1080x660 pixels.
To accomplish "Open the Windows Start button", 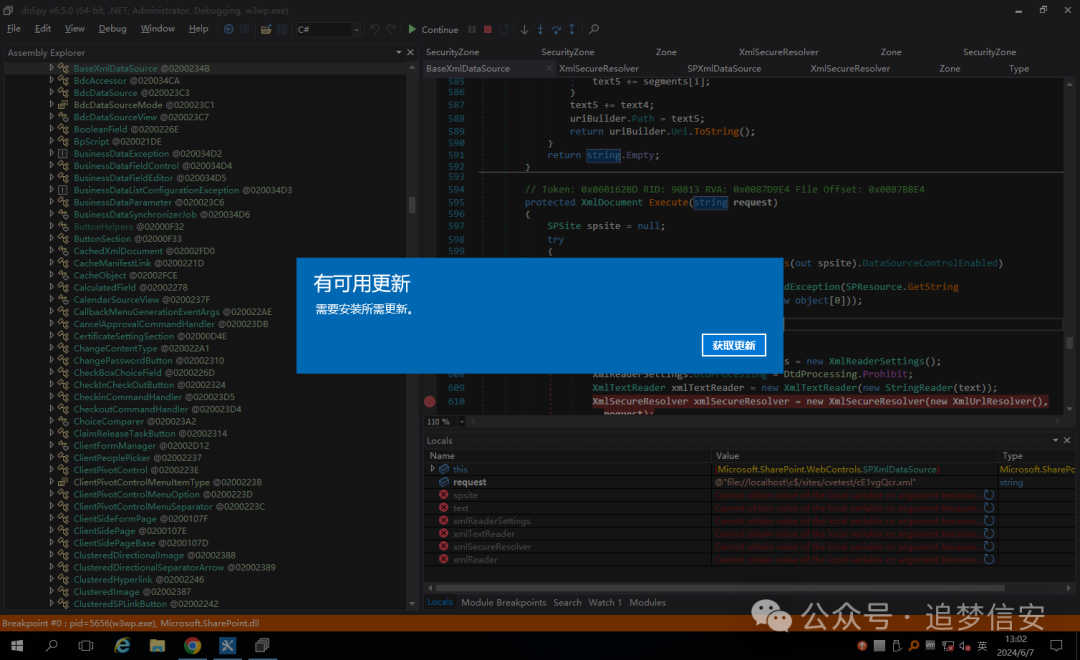I will 17,646.
